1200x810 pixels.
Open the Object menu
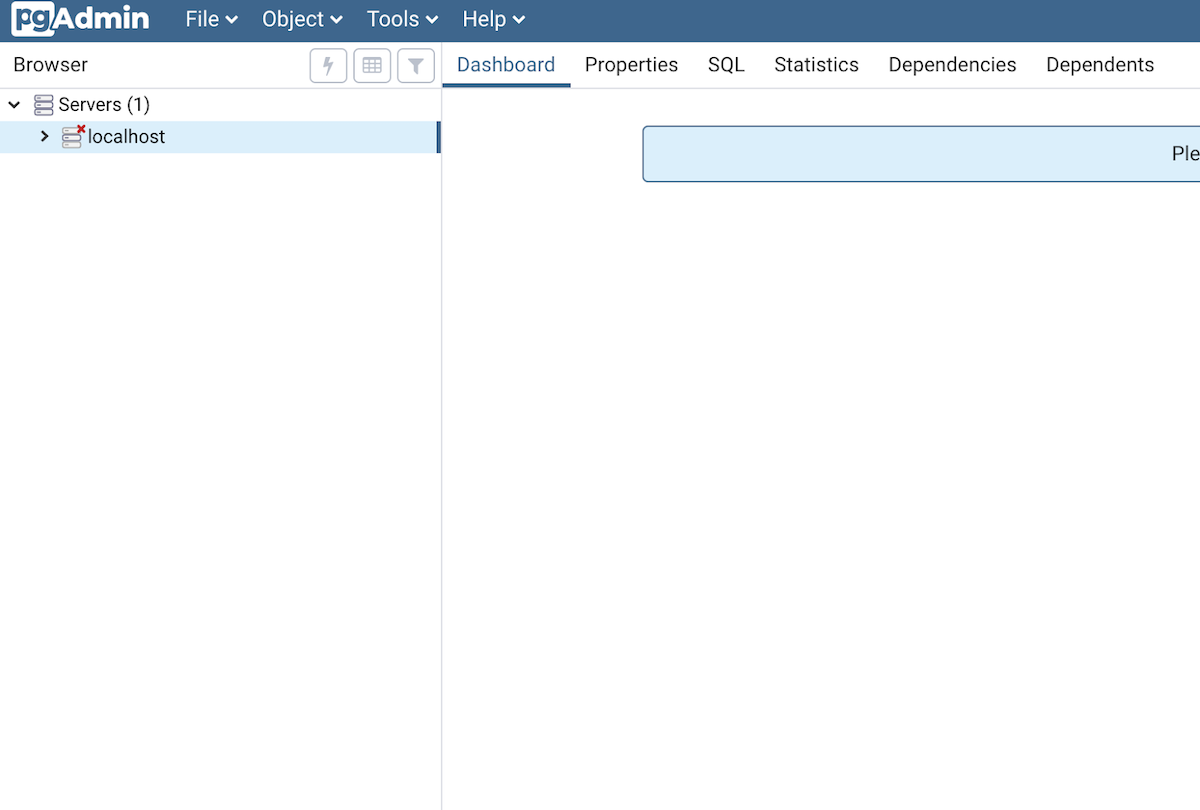(302, 19)
